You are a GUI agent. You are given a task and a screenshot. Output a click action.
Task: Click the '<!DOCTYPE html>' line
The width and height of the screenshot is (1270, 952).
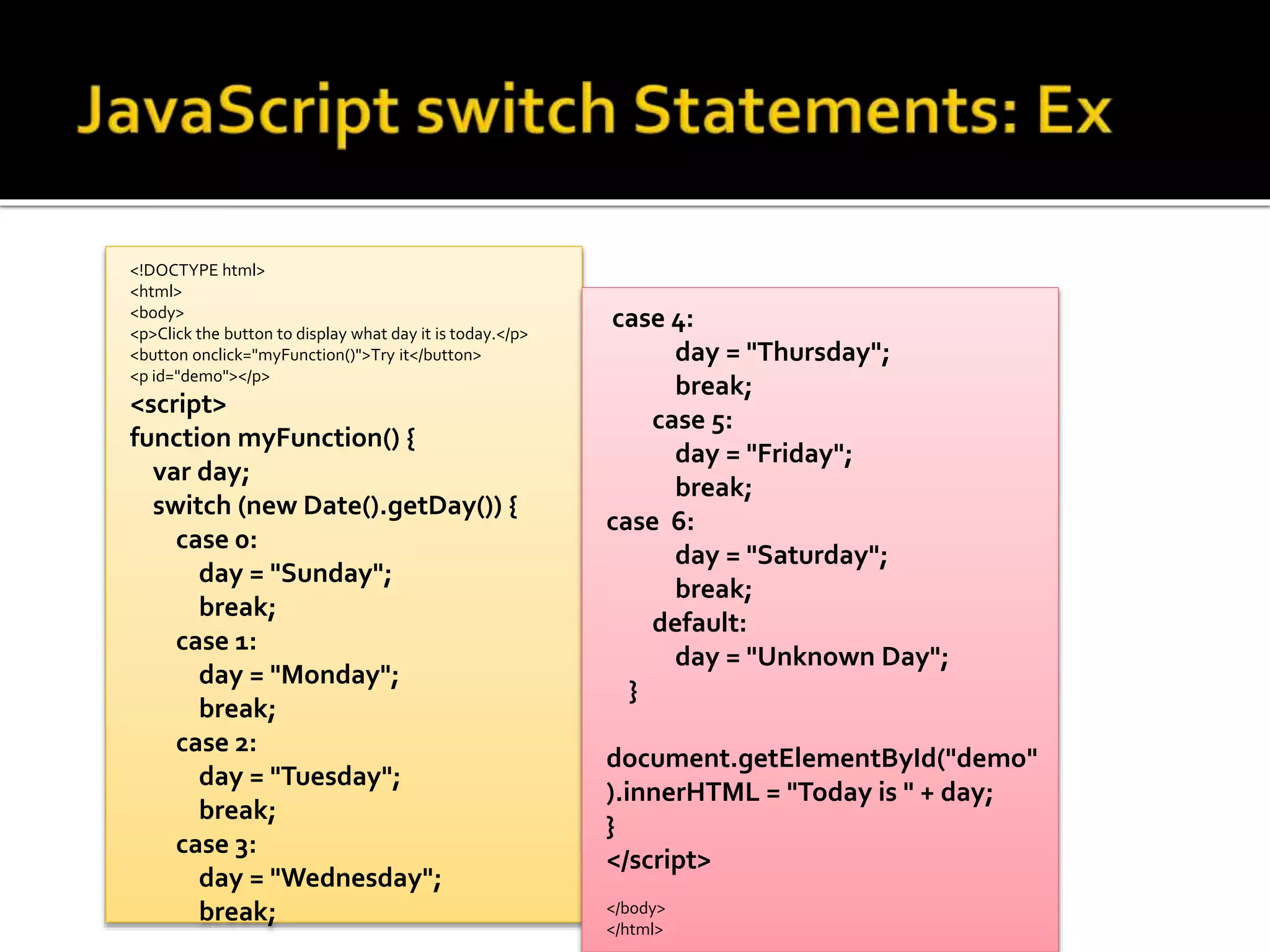click(x=197, y=270)
